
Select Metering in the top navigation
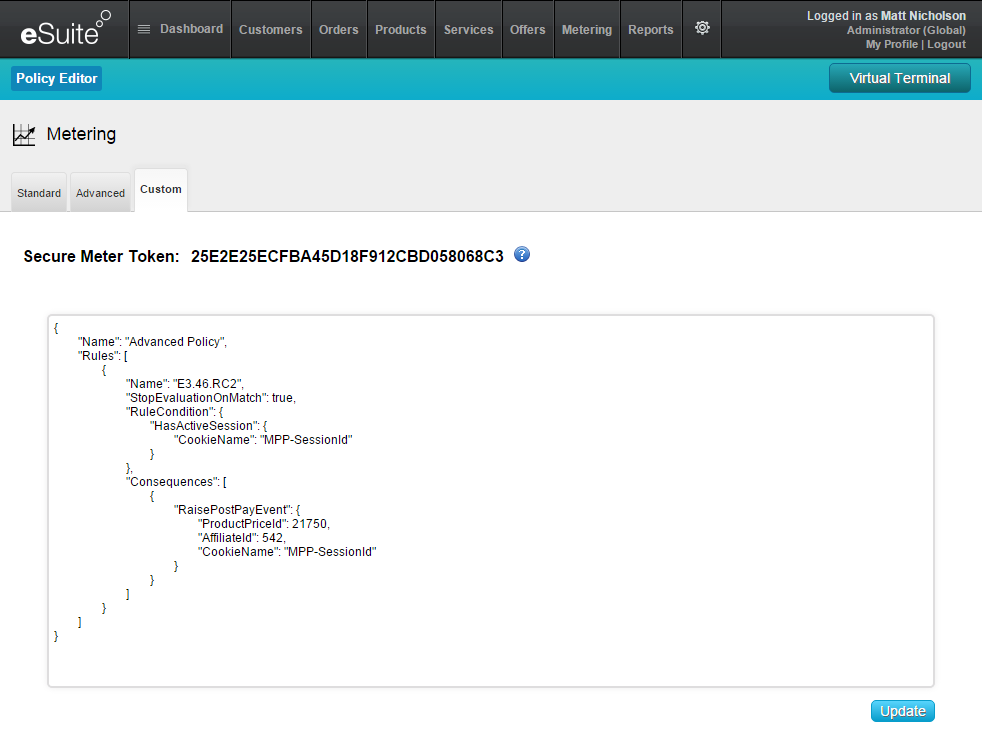coord(587,30)
